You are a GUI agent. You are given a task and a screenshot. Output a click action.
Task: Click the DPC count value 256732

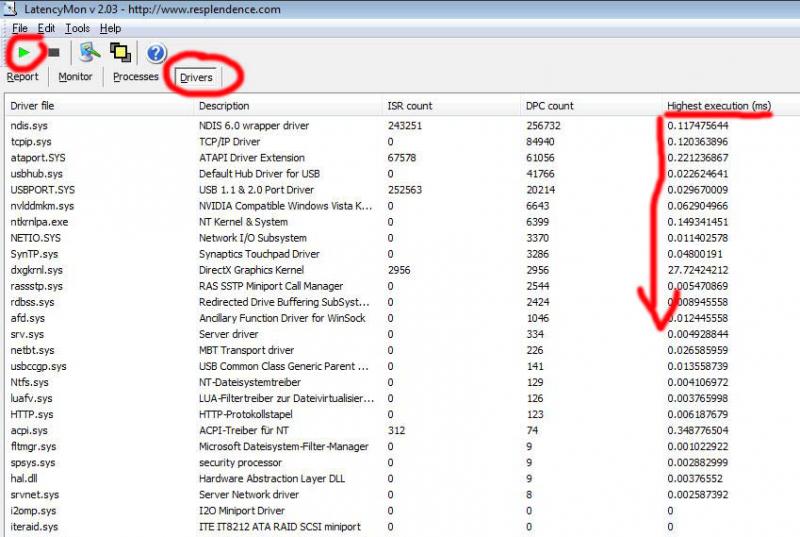click(543, 125)
